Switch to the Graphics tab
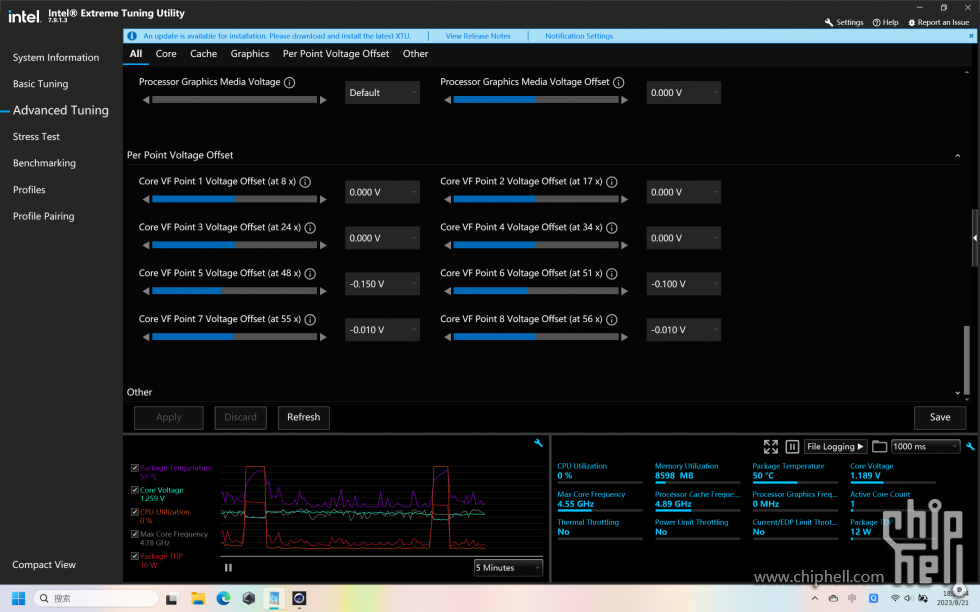This screenshot has width=980, height=612. click(x=250, y=54)
